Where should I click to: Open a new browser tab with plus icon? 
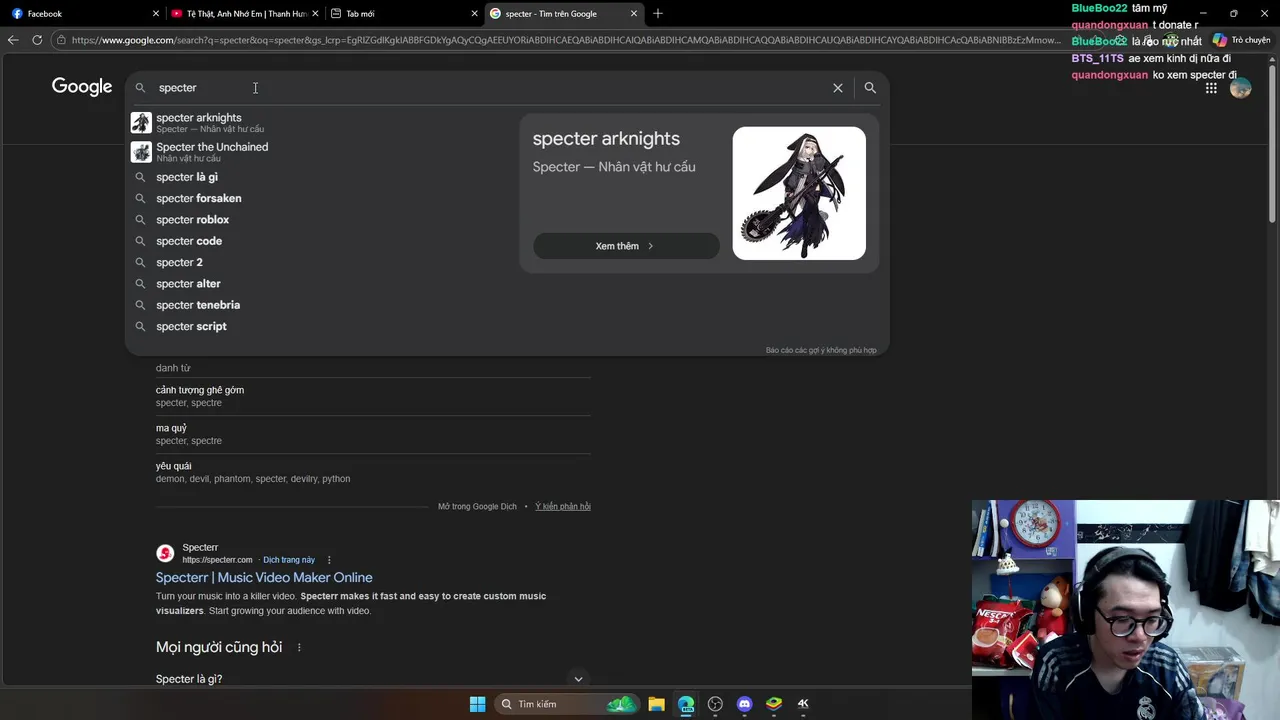[658, 14]
